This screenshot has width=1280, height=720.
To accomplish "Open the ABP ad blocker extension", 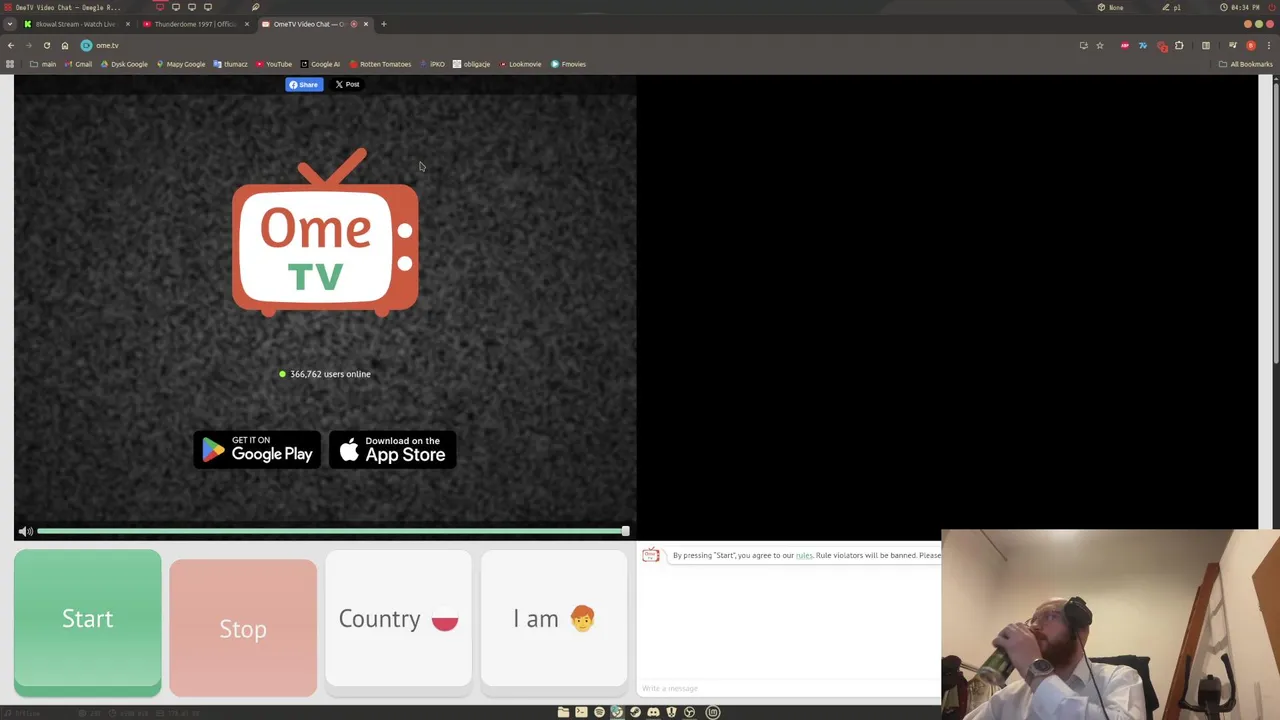I will [x=1125, y=45].
